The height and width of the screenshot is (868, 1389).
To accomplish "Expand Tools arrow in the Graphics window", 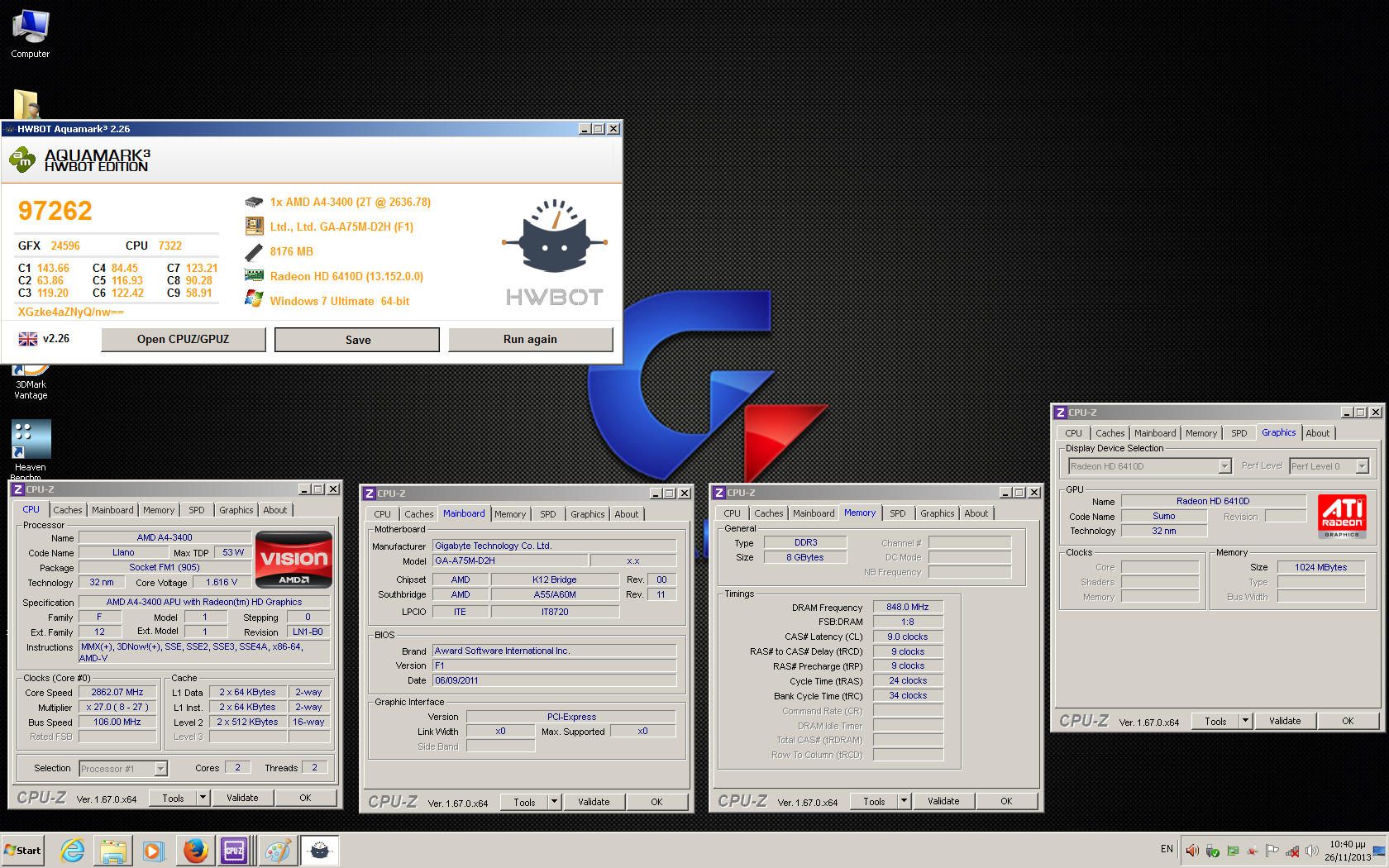I will click(1245, 721).
